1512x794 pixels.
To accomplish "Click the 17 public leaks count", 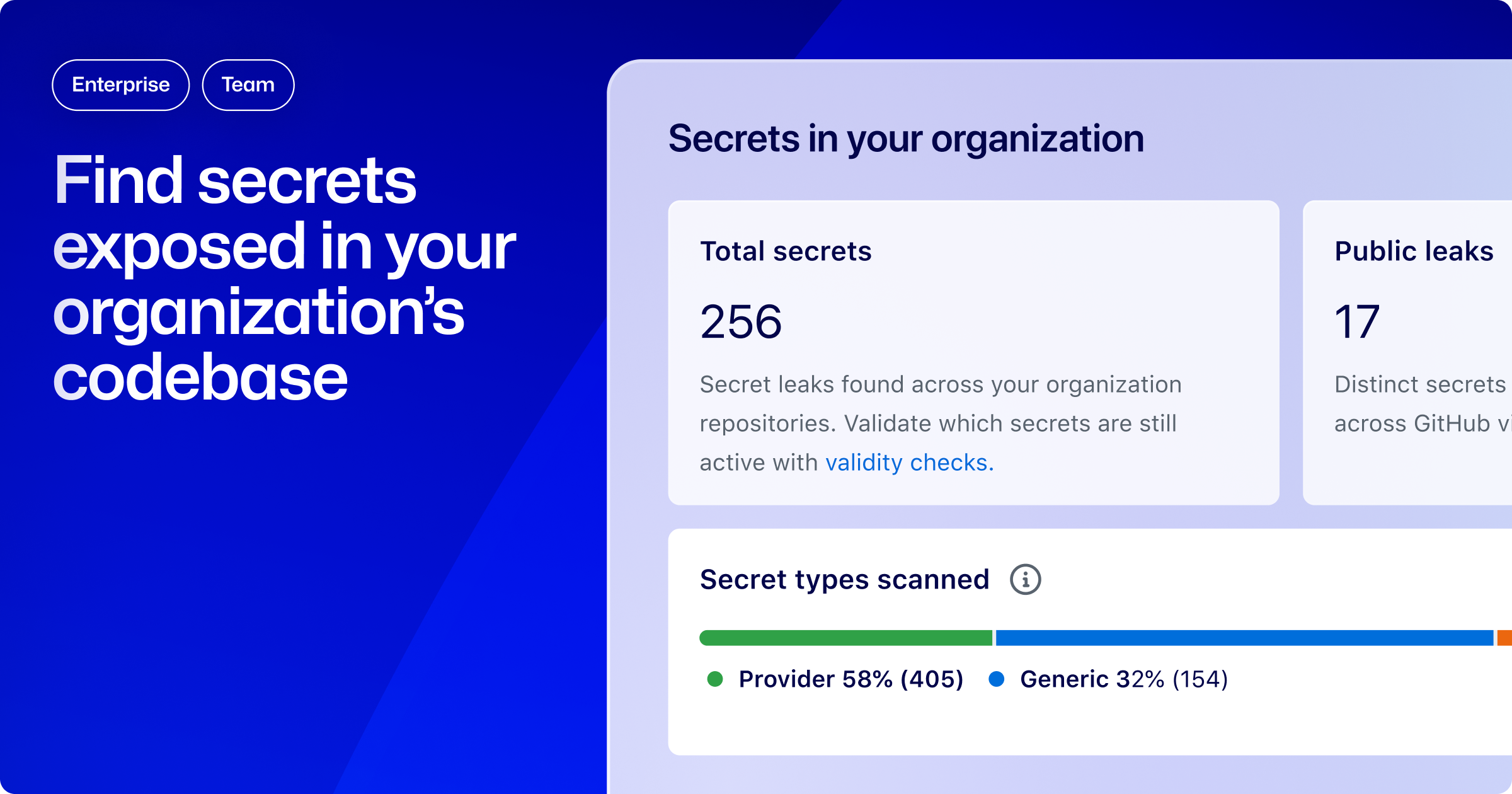I will point(1357,321).
